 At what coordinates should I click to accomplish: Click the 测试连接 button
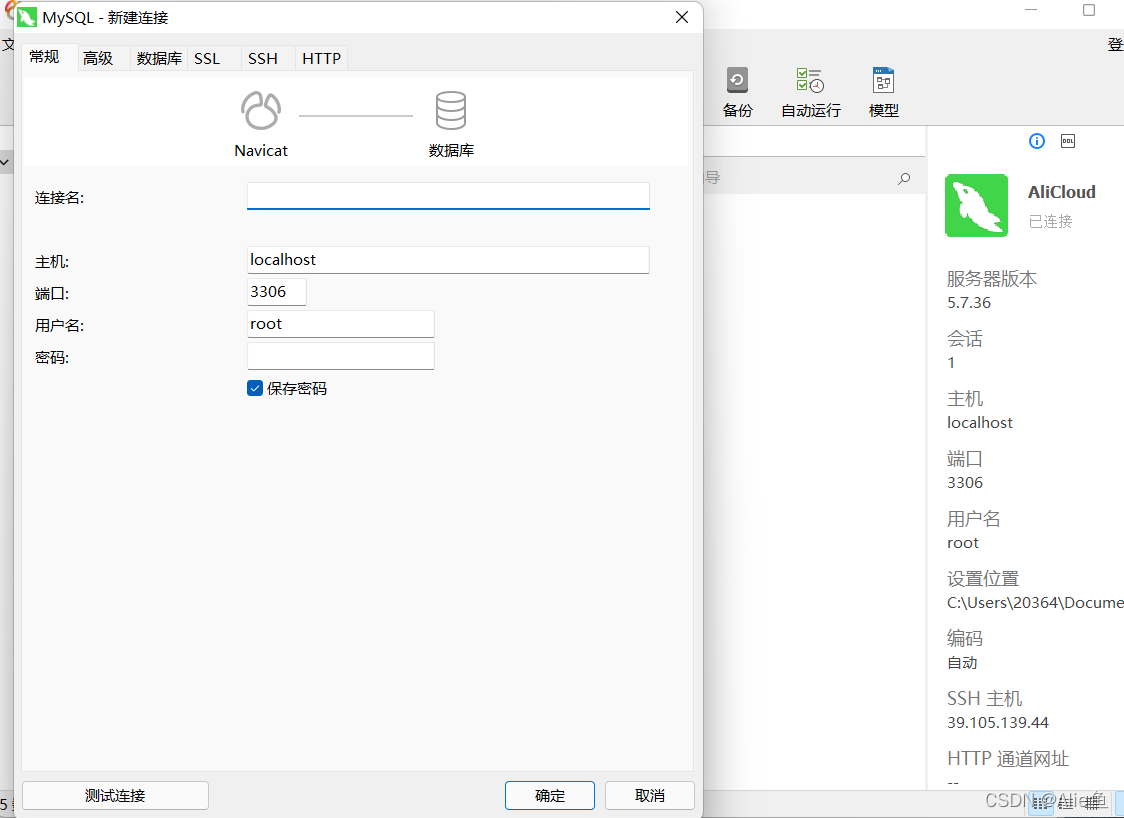115,796
